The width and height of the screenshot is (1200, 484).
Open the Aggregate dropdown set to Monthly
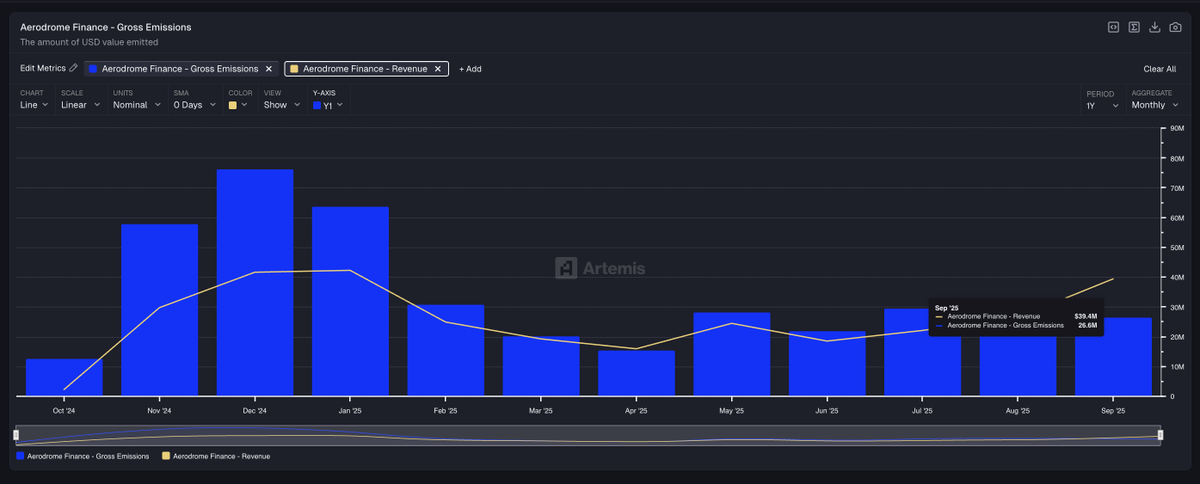pos(1154,105)
